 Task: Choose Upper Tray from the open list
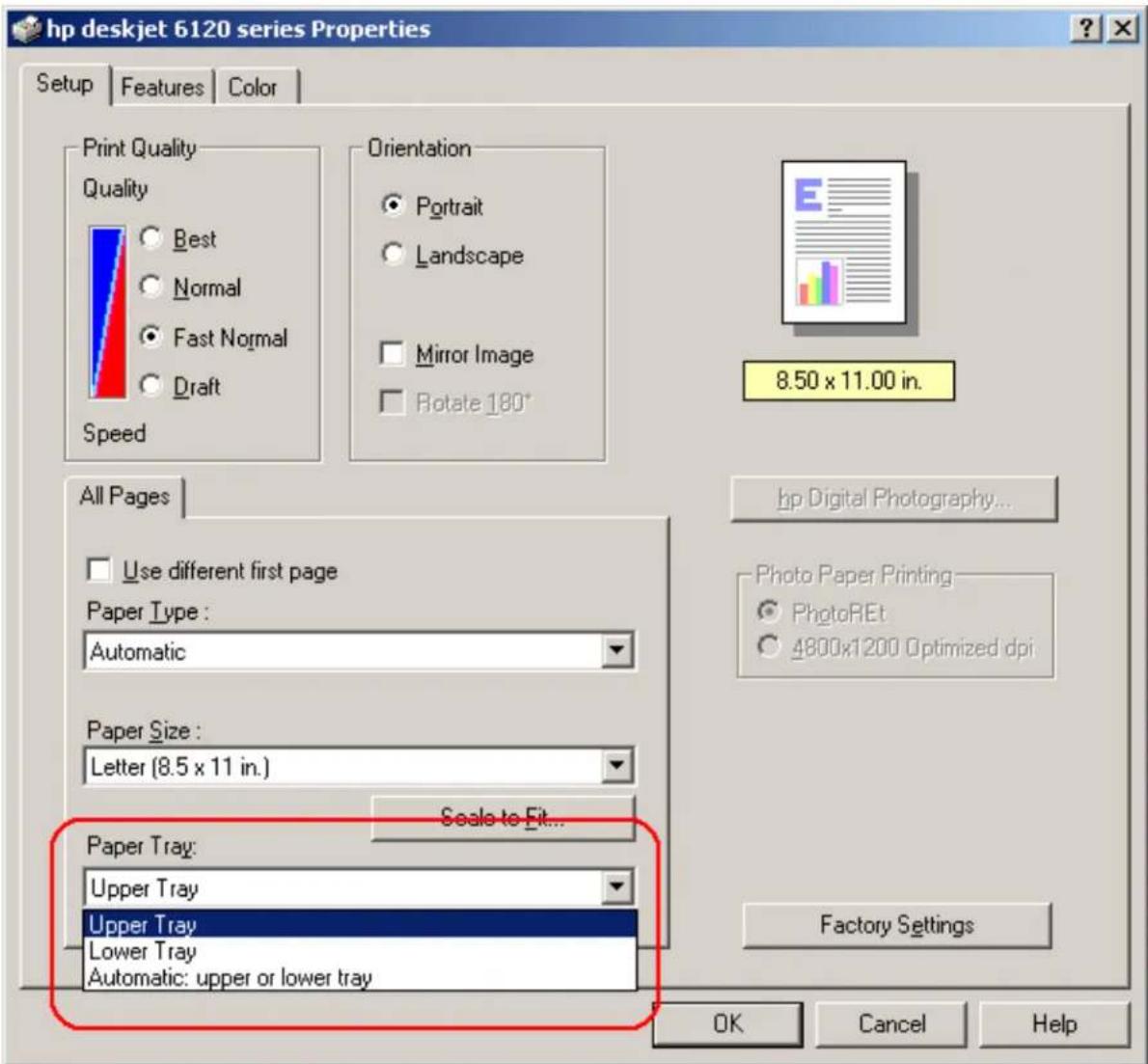(360, 924)
